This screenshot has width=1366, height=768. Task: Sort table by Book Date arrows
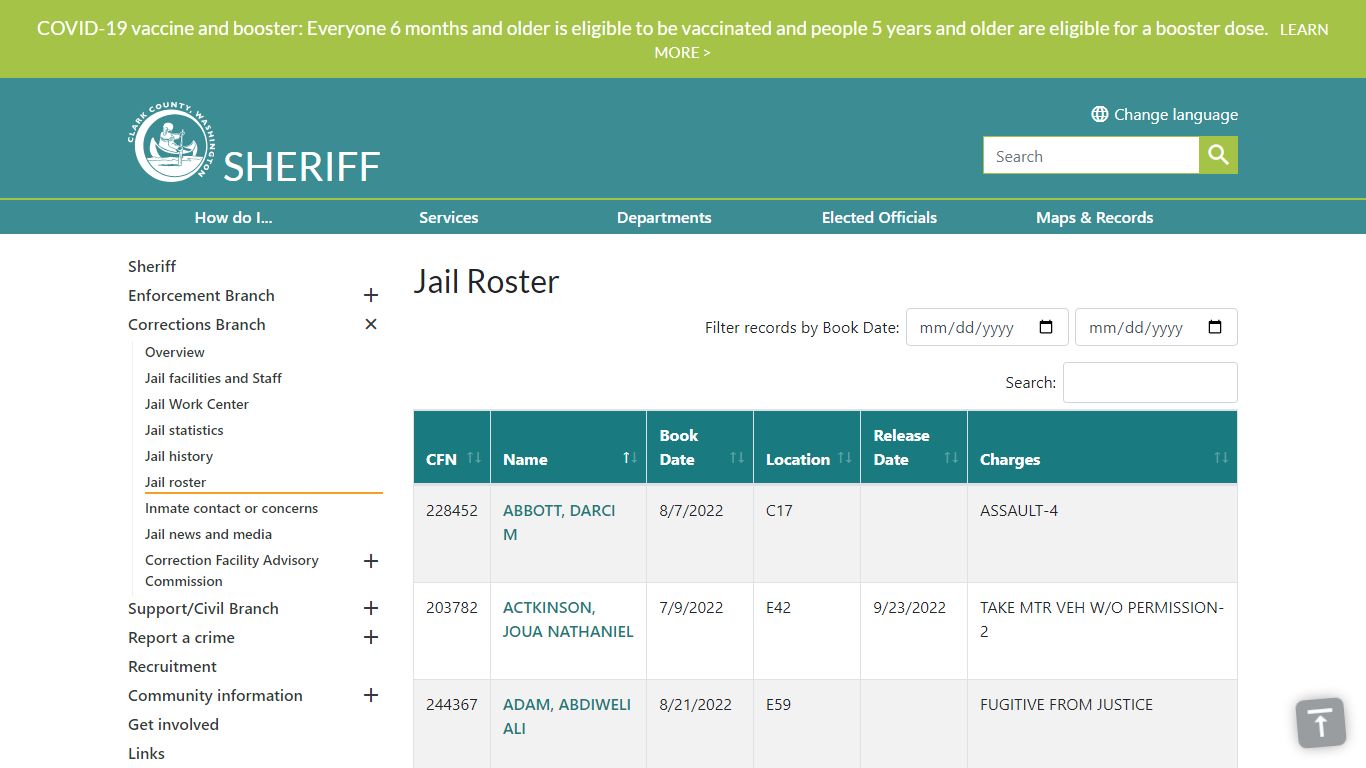pyautogui.click(x=737, y=458)
